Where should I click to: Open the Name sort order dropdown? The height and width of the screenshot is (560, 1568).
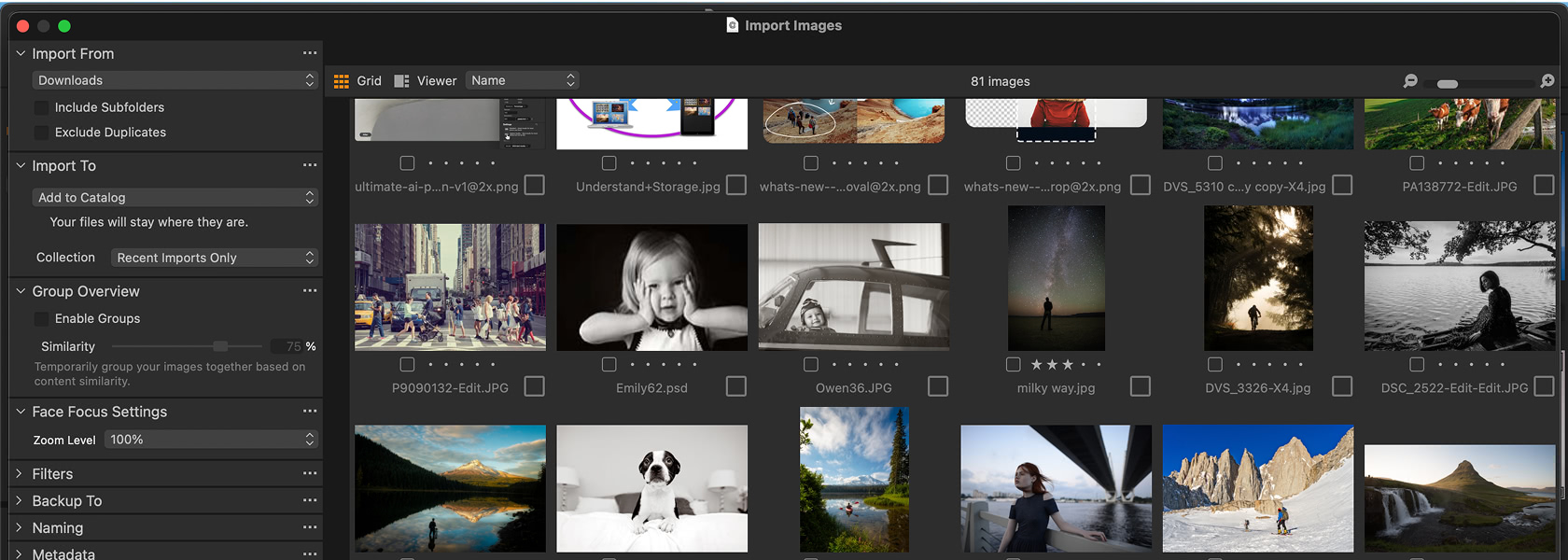point(523,80)
